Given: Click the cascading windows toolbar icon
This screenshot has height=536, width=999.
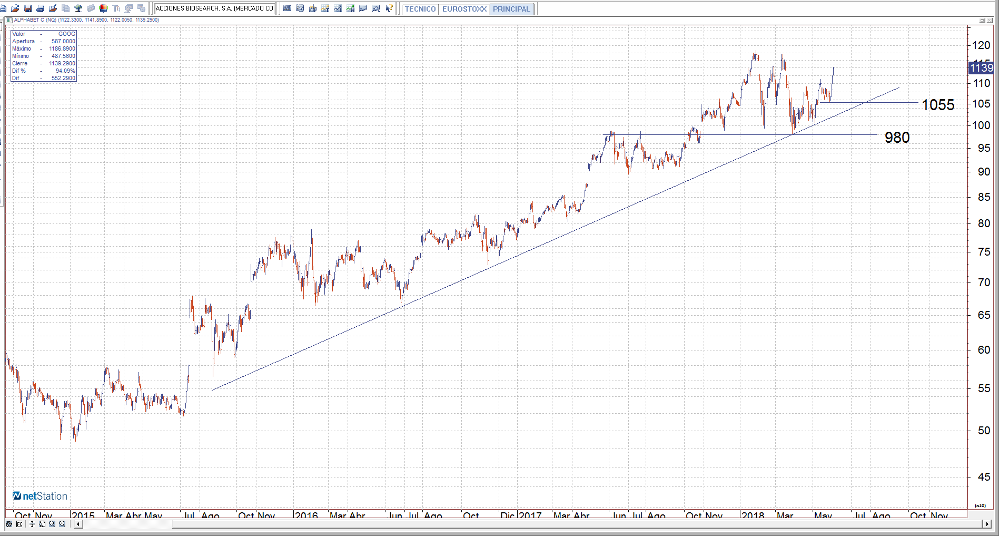Looking at the screenshot, I should tap(141, 8).
